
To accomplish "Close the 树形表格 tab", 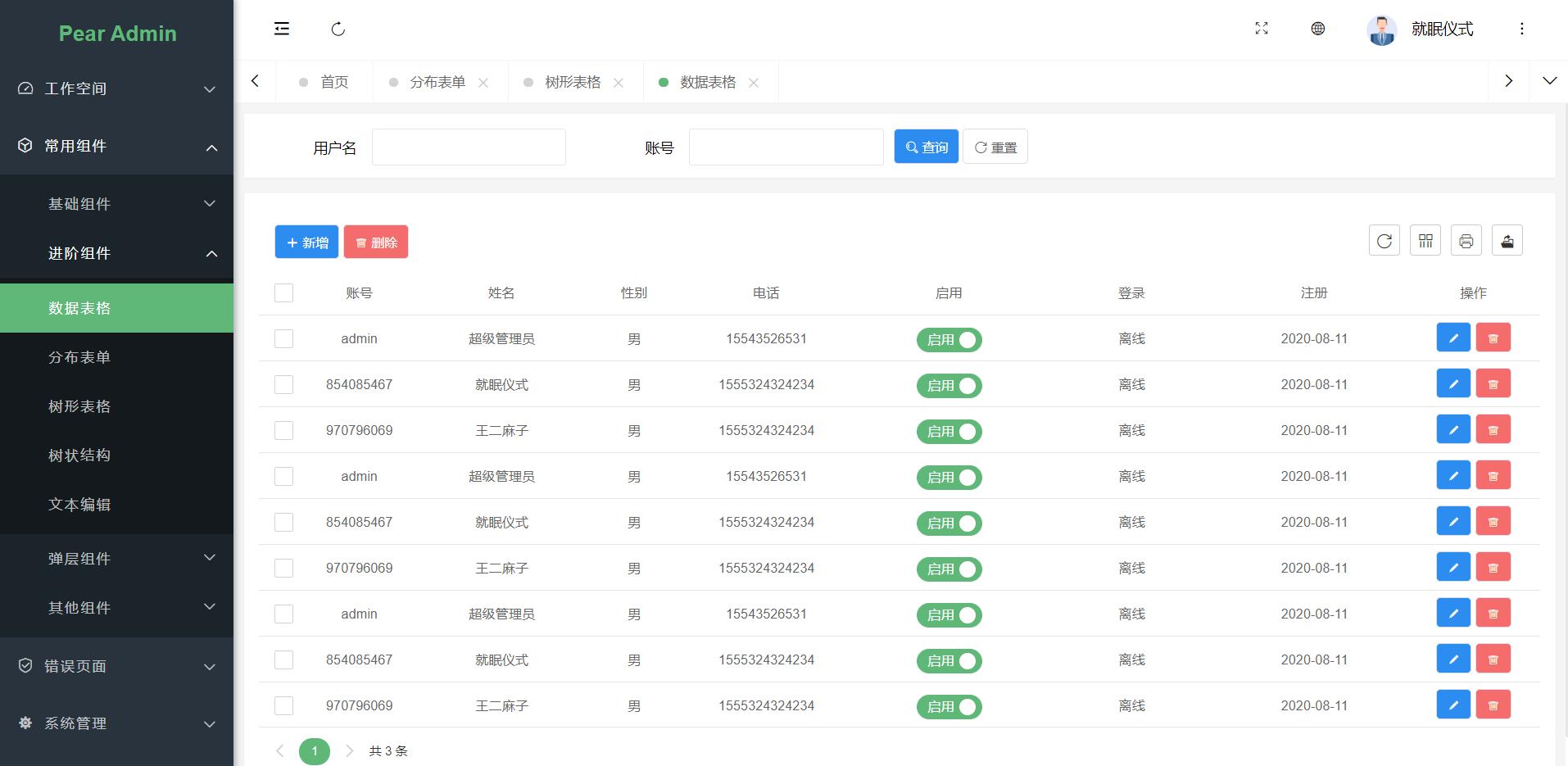I will pyautogui.click(x=619, y=83).
